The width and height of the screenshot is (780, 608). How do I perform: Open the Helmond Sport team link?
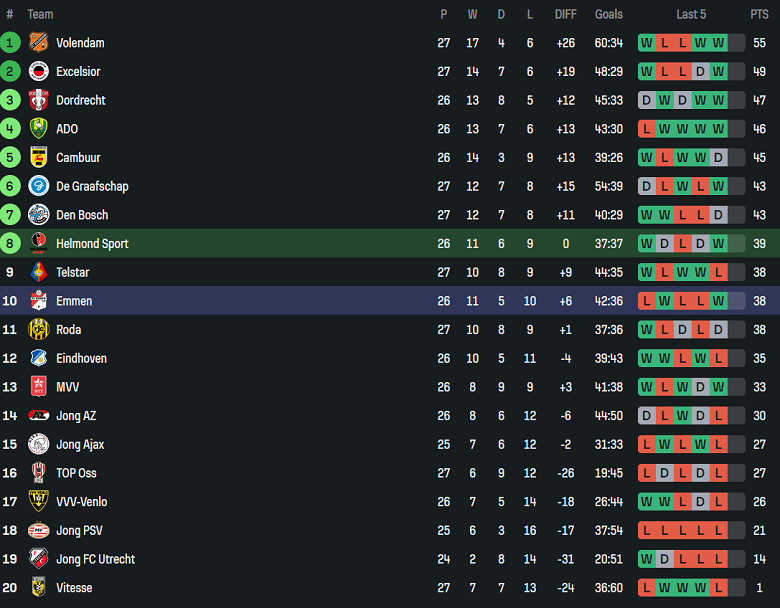(x=92, y=244)
